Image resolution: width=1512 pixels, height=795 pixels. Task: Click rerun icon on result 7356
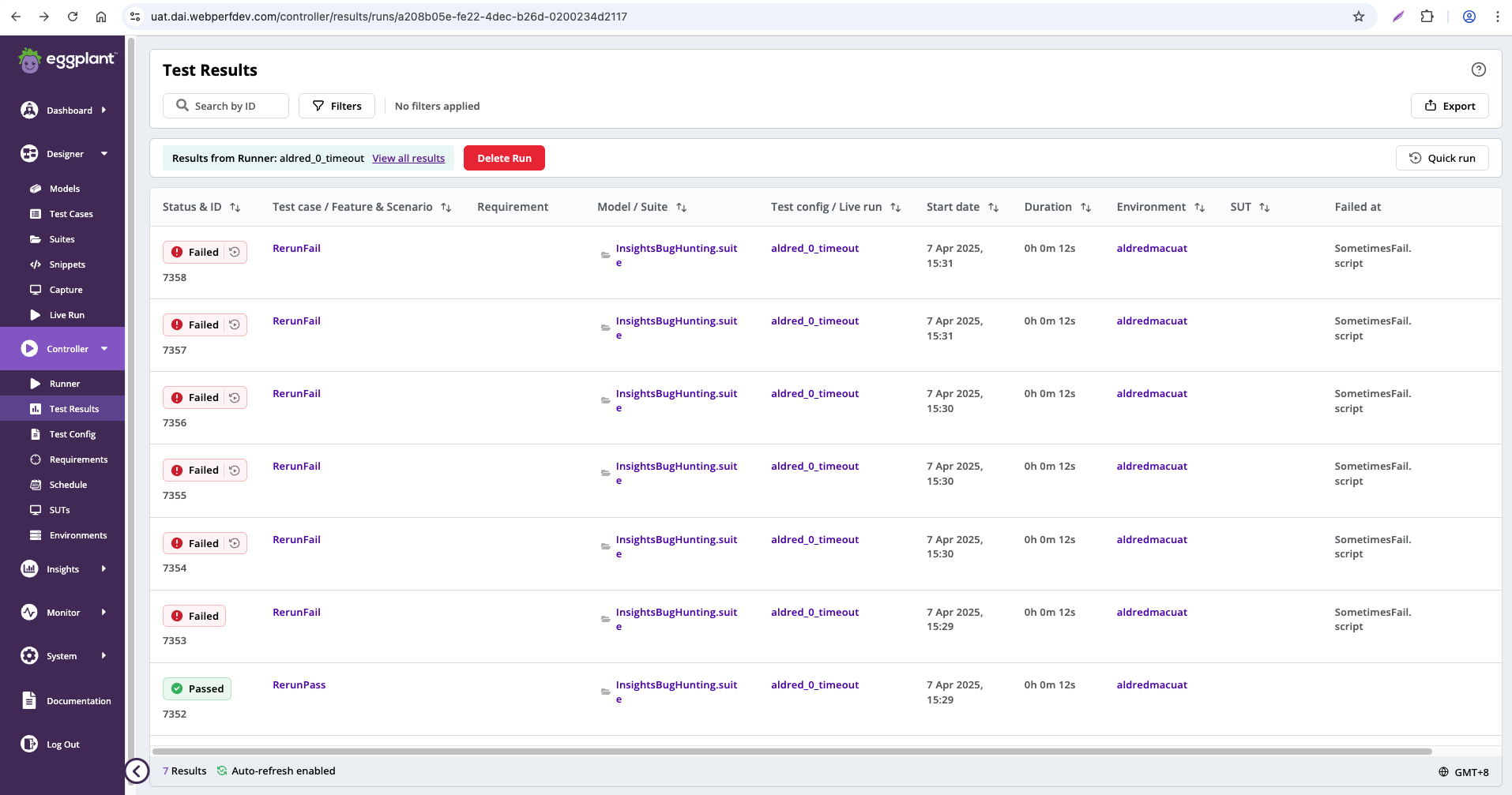point(235,397)
